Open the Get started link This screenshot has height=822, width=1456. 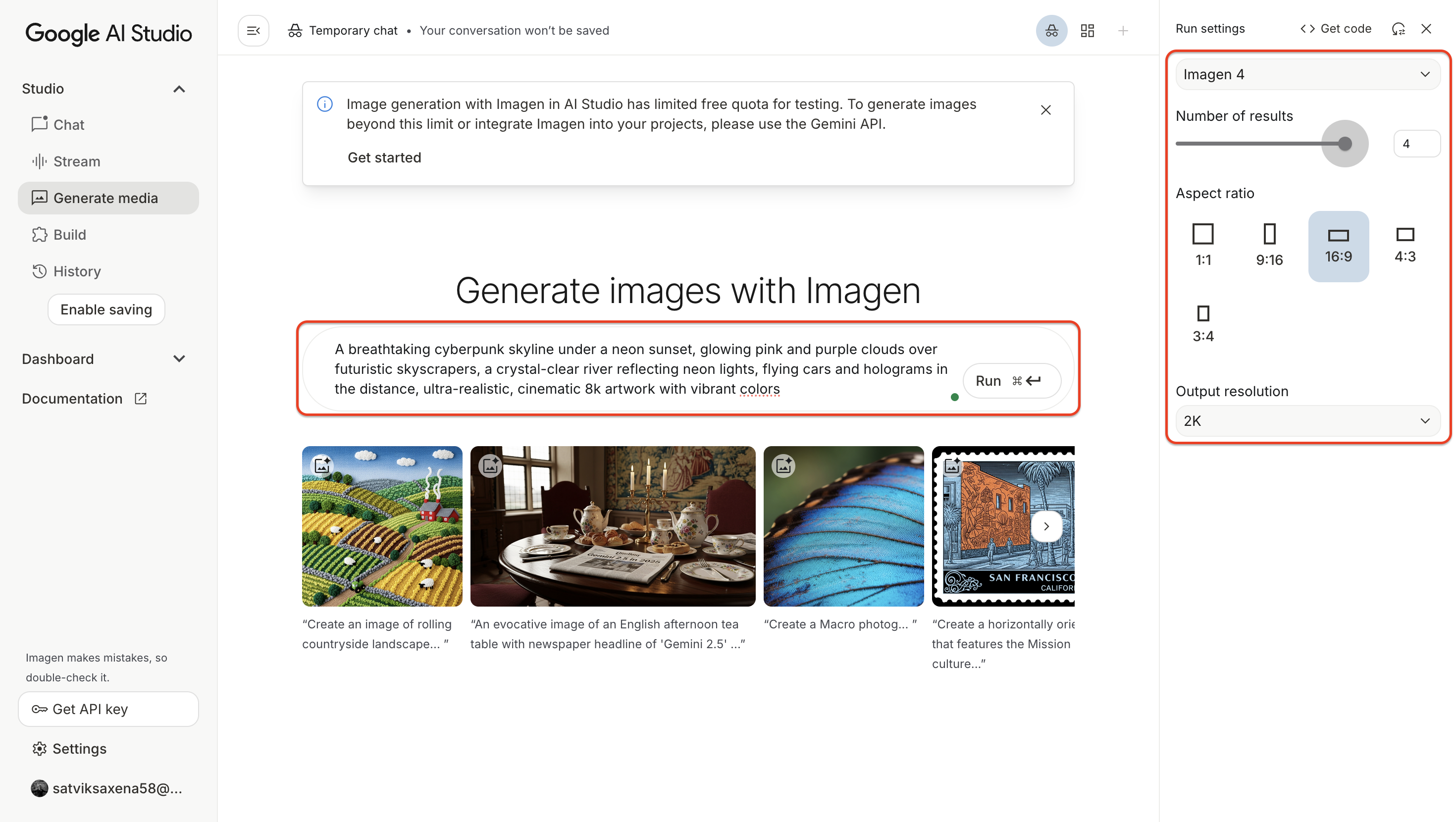click(384, 158)
